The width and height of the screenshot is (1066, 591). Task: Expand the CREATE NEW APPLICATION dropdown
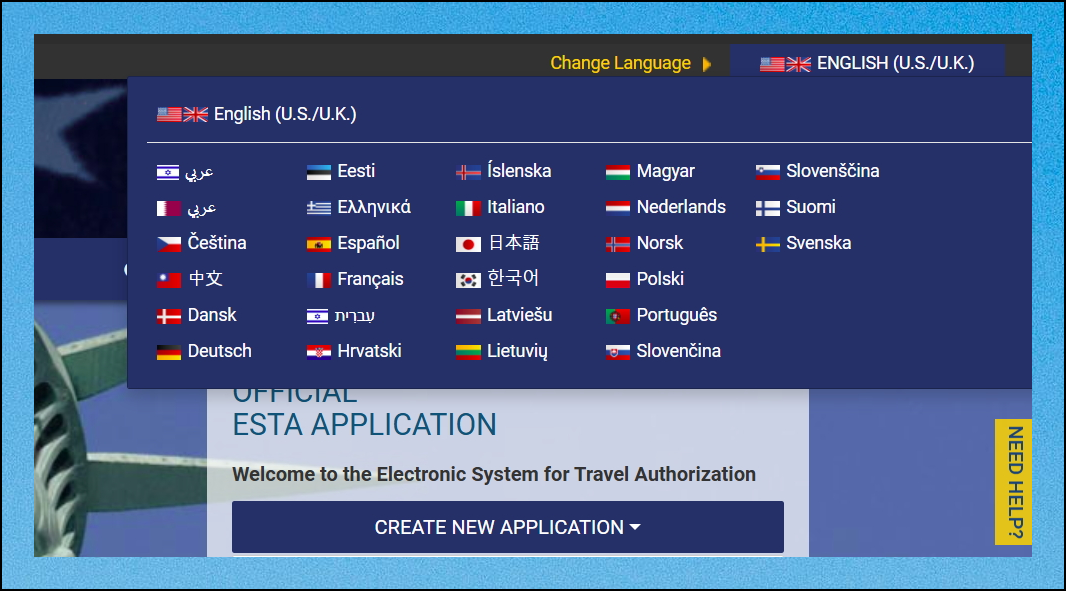click(x=507, y=527)
